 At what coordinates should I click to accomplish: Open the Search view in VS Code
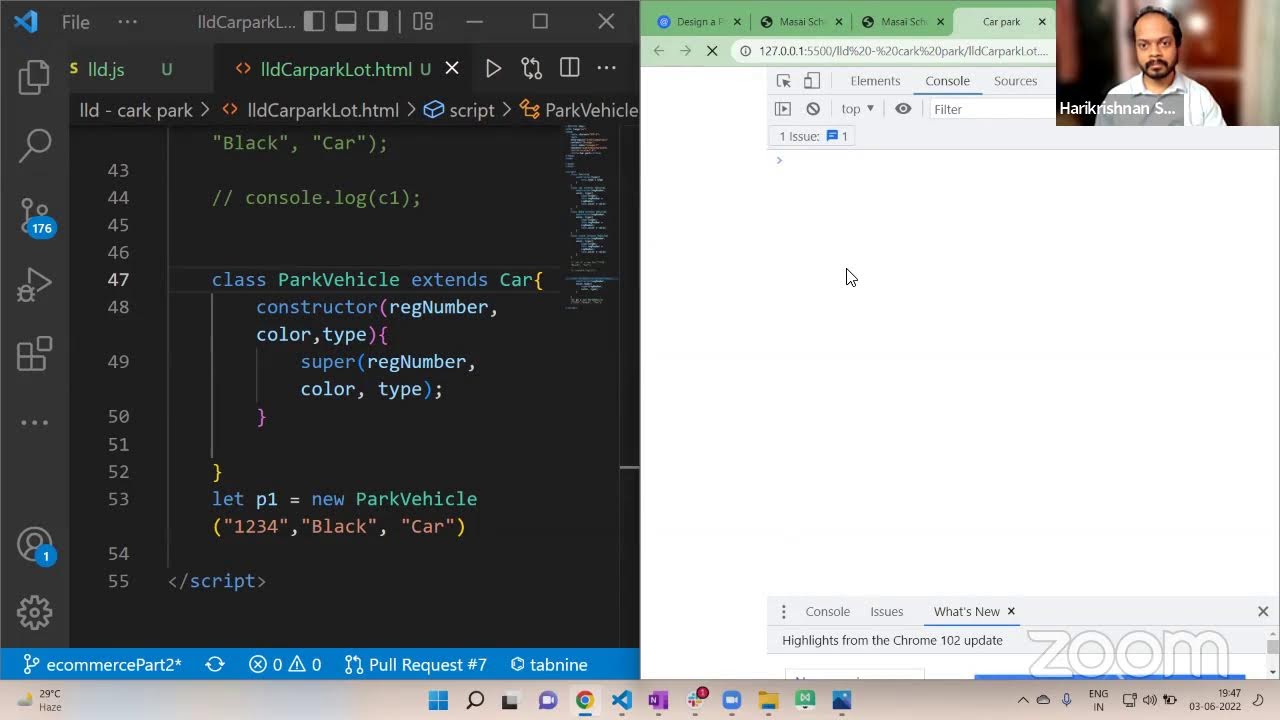[34, 146]
